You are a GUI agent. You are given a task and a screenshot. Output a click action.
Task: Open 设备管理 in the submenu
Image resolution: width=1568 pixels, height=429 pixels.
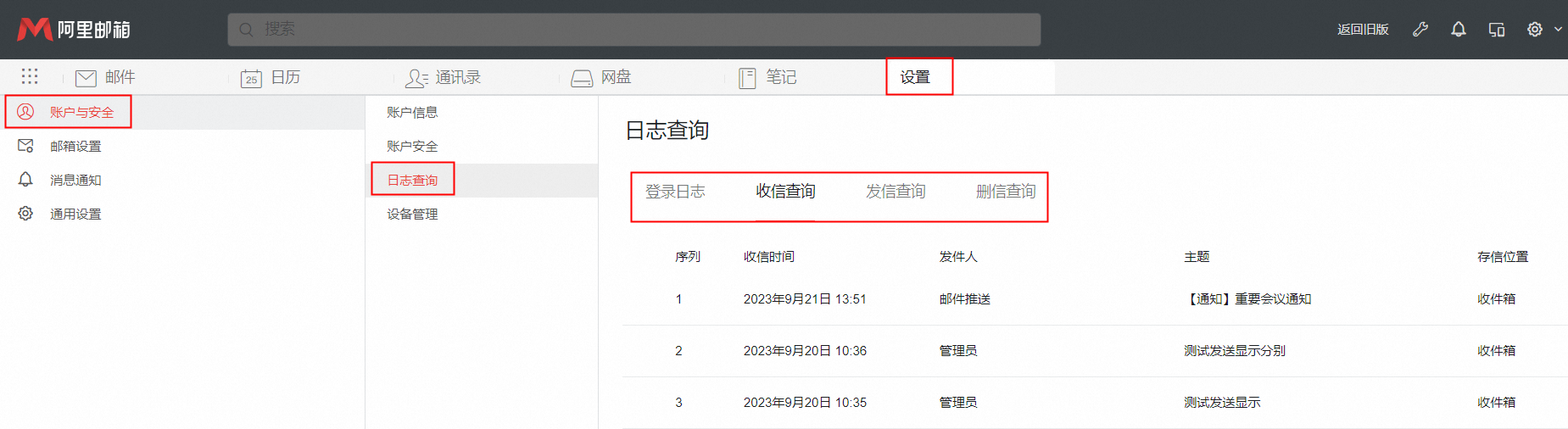pos(412,214)
